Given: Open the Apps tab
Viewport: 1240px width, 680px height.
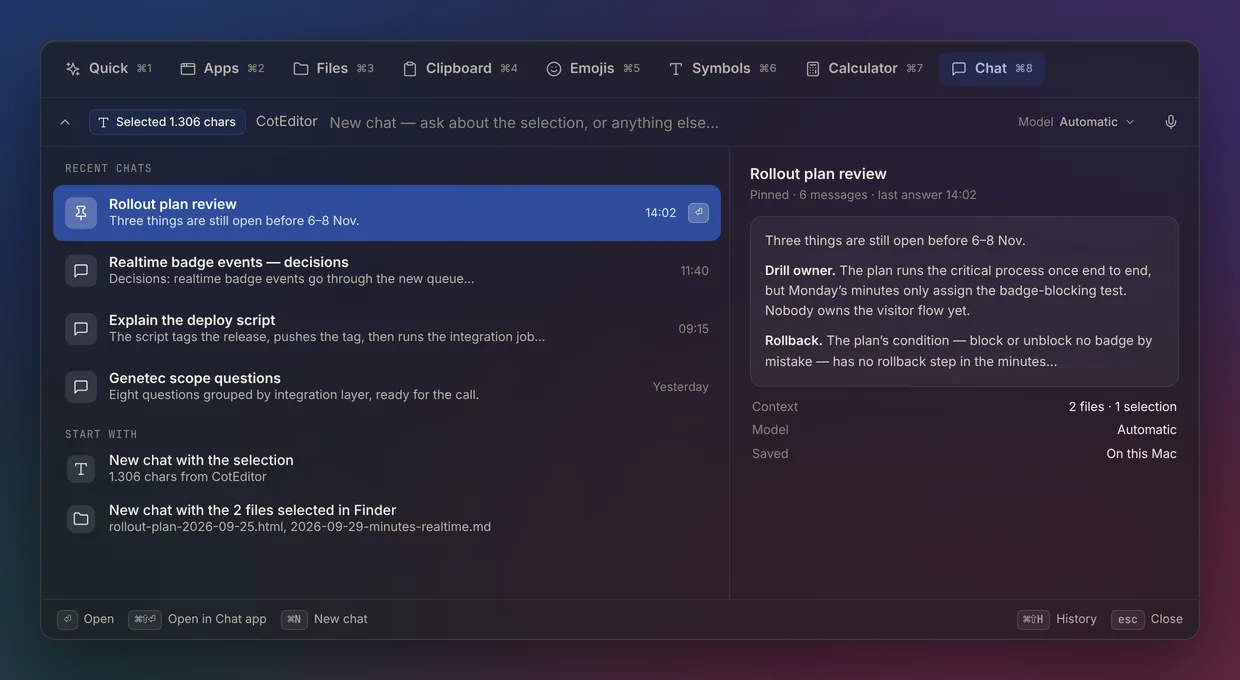Looking at the screenshot, I should coord(222,68).
